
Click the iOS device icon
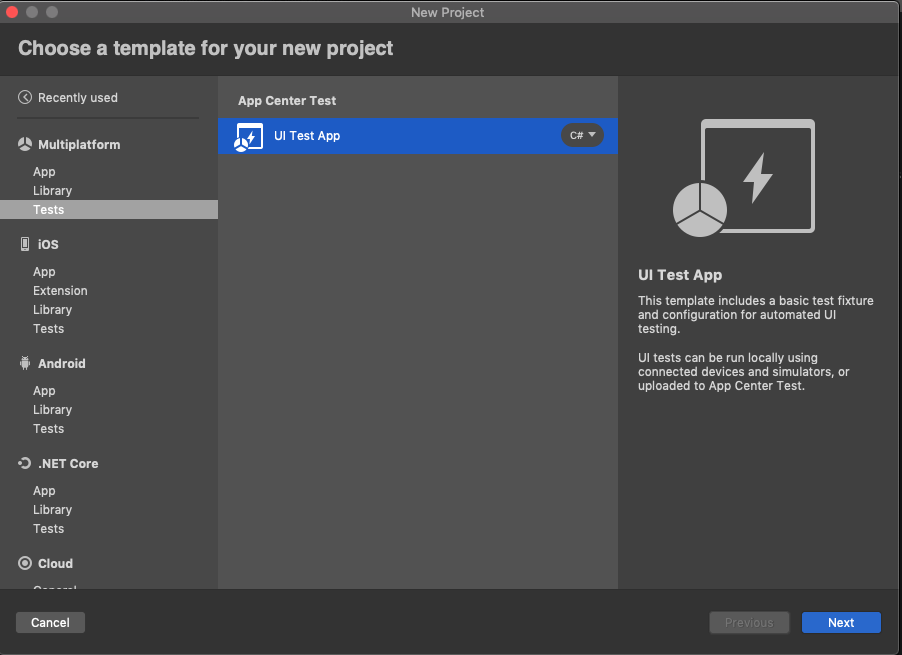[x=24, y=243]
